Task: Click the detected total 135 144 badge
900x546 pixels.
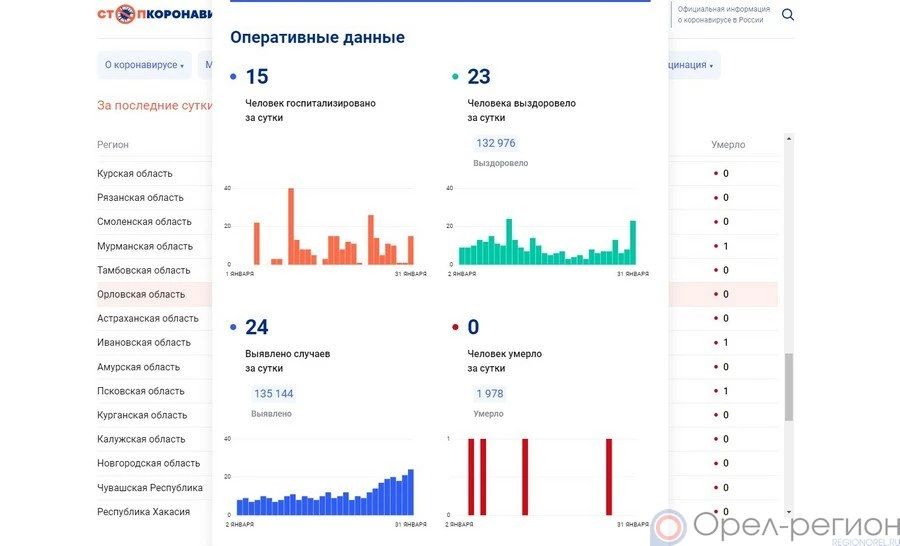Action: pyautogui.click(x=273, y=394)
